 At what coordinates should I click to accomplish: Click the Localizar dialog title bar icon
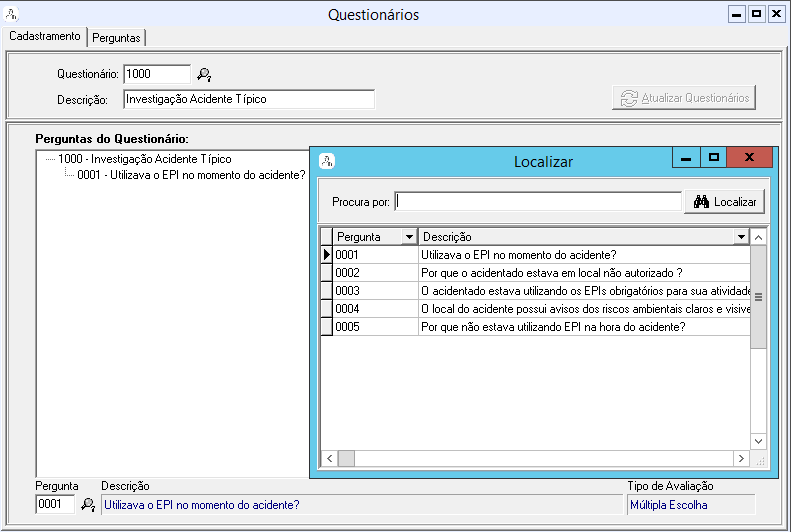point(326,160)
